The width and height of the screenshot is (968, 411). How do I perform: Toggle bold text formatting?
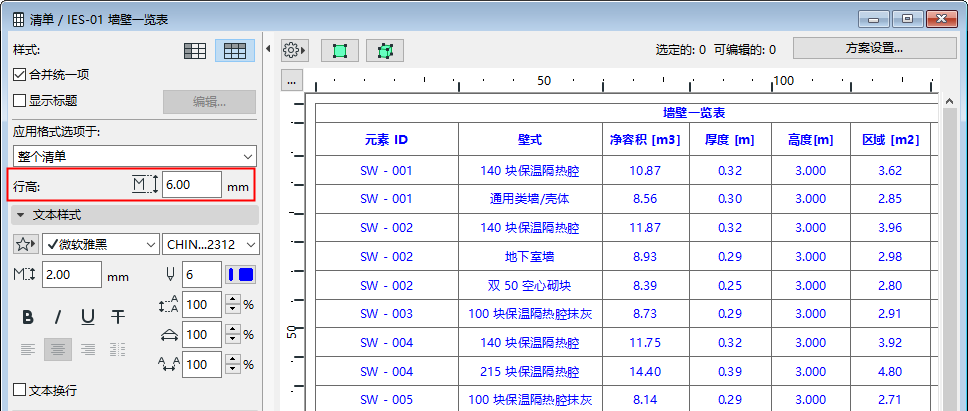coord(28,317)
